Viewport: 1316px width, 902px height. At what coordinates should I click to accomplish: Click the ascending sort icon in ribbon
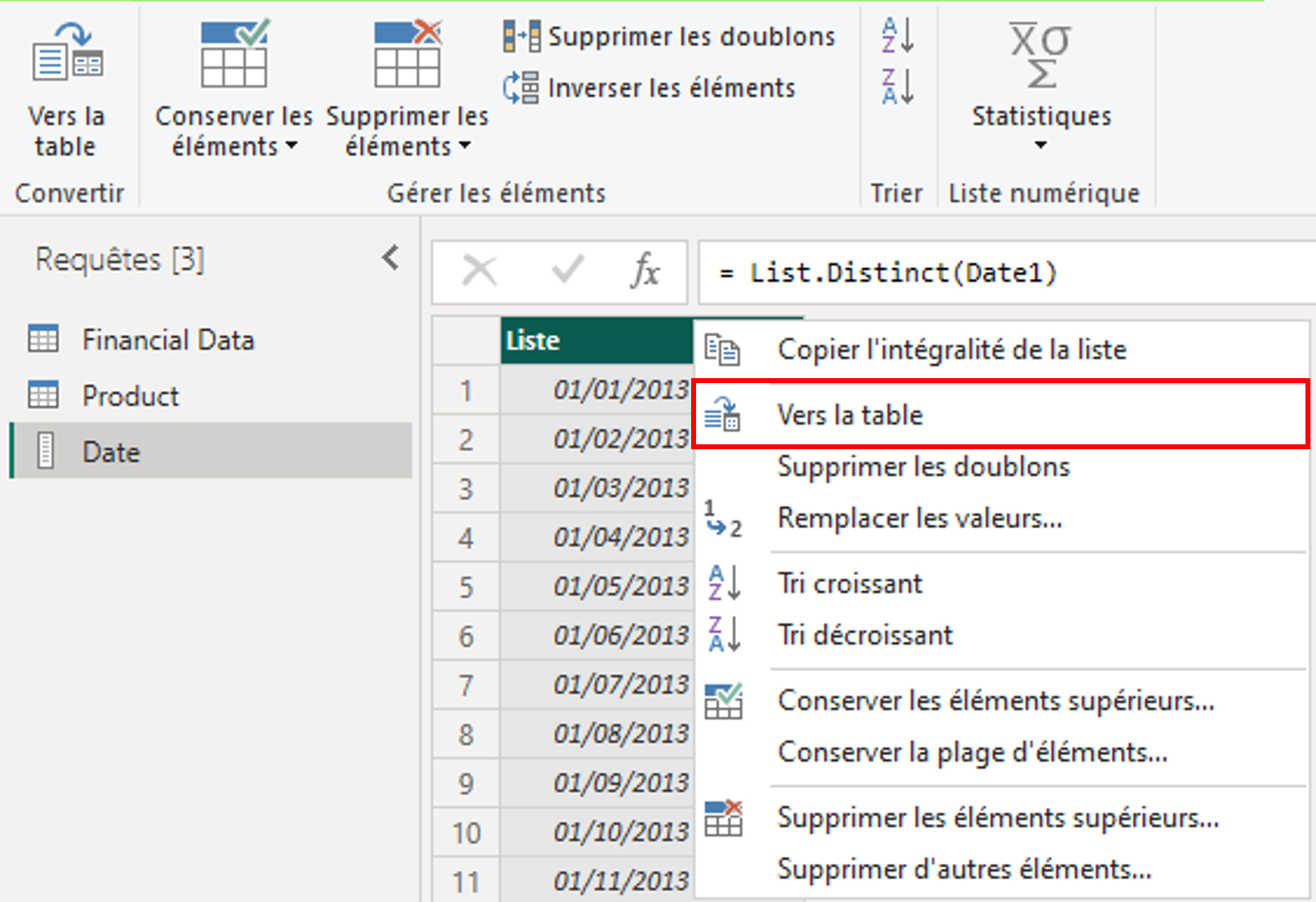pos(898,36)
